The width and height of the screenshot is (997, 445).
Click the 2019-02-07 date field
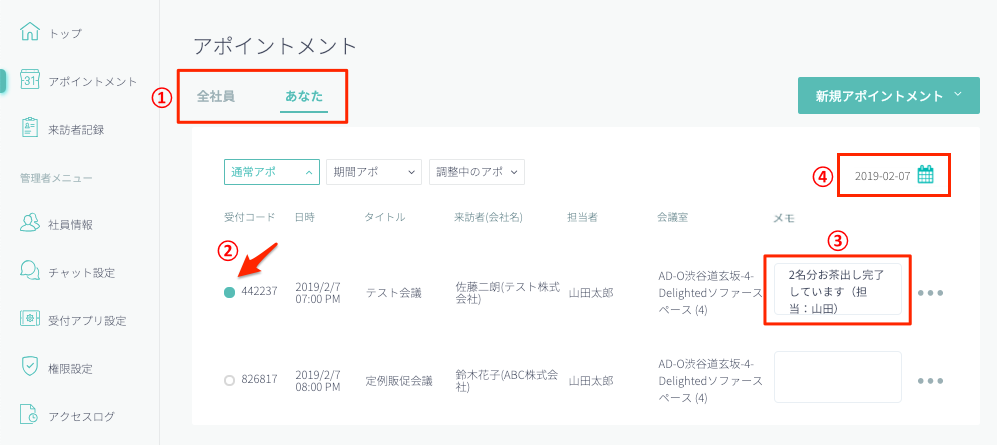[882, 176]
